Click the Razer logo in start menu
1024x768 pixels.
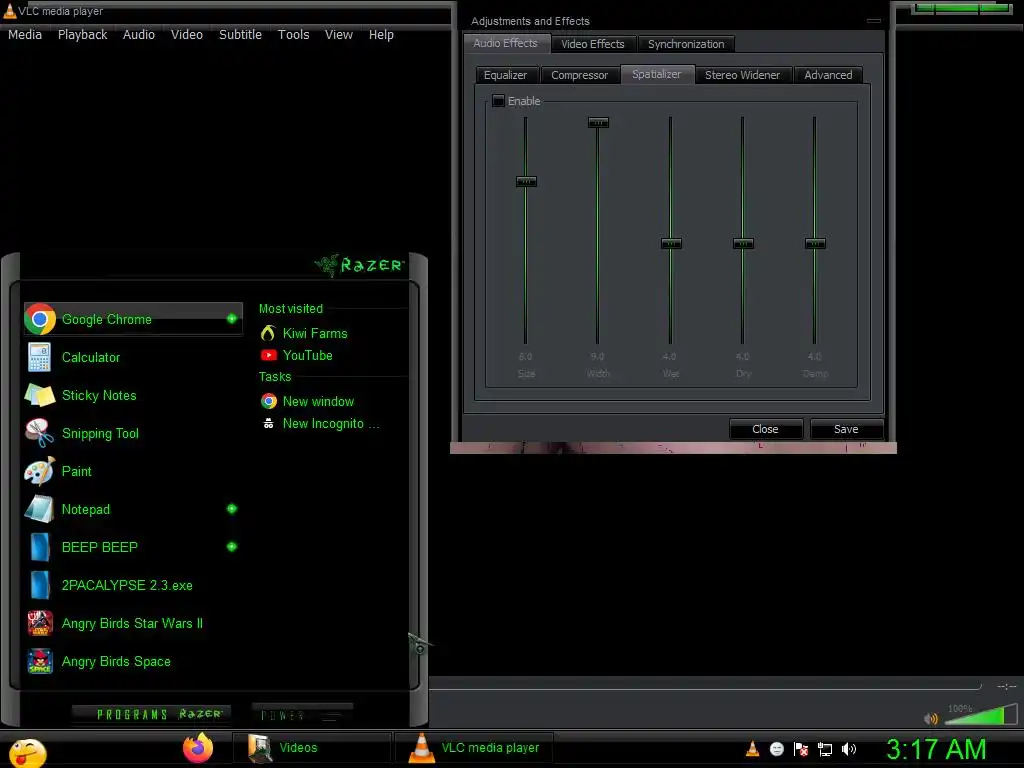point(359,264)
